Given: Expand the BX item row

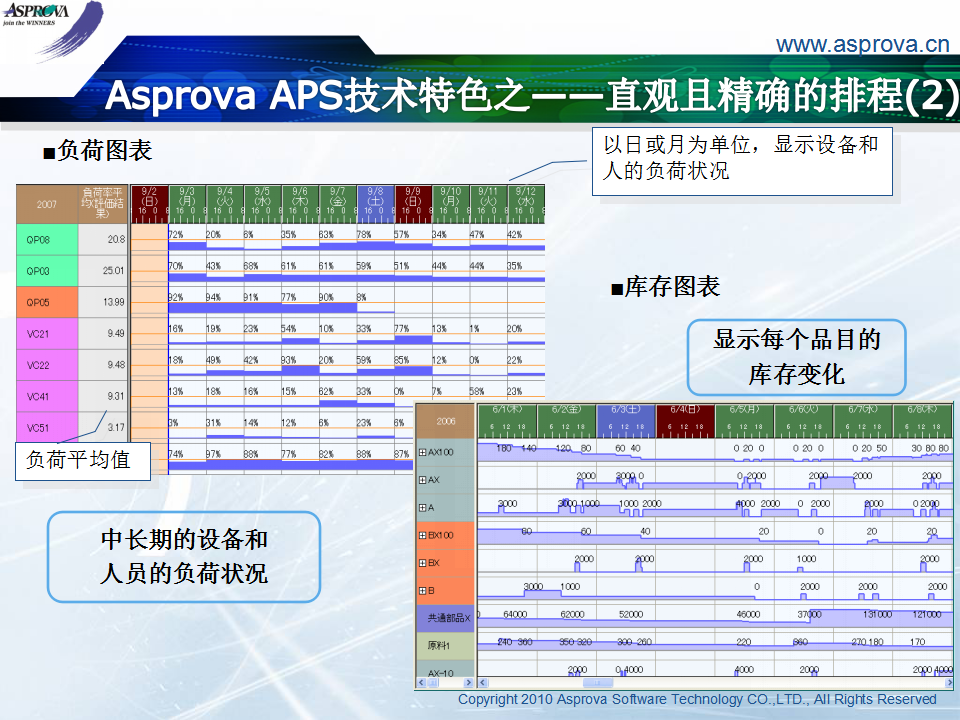Looking at the screenshot, I should pyautogui.click(x=422, y=563).
